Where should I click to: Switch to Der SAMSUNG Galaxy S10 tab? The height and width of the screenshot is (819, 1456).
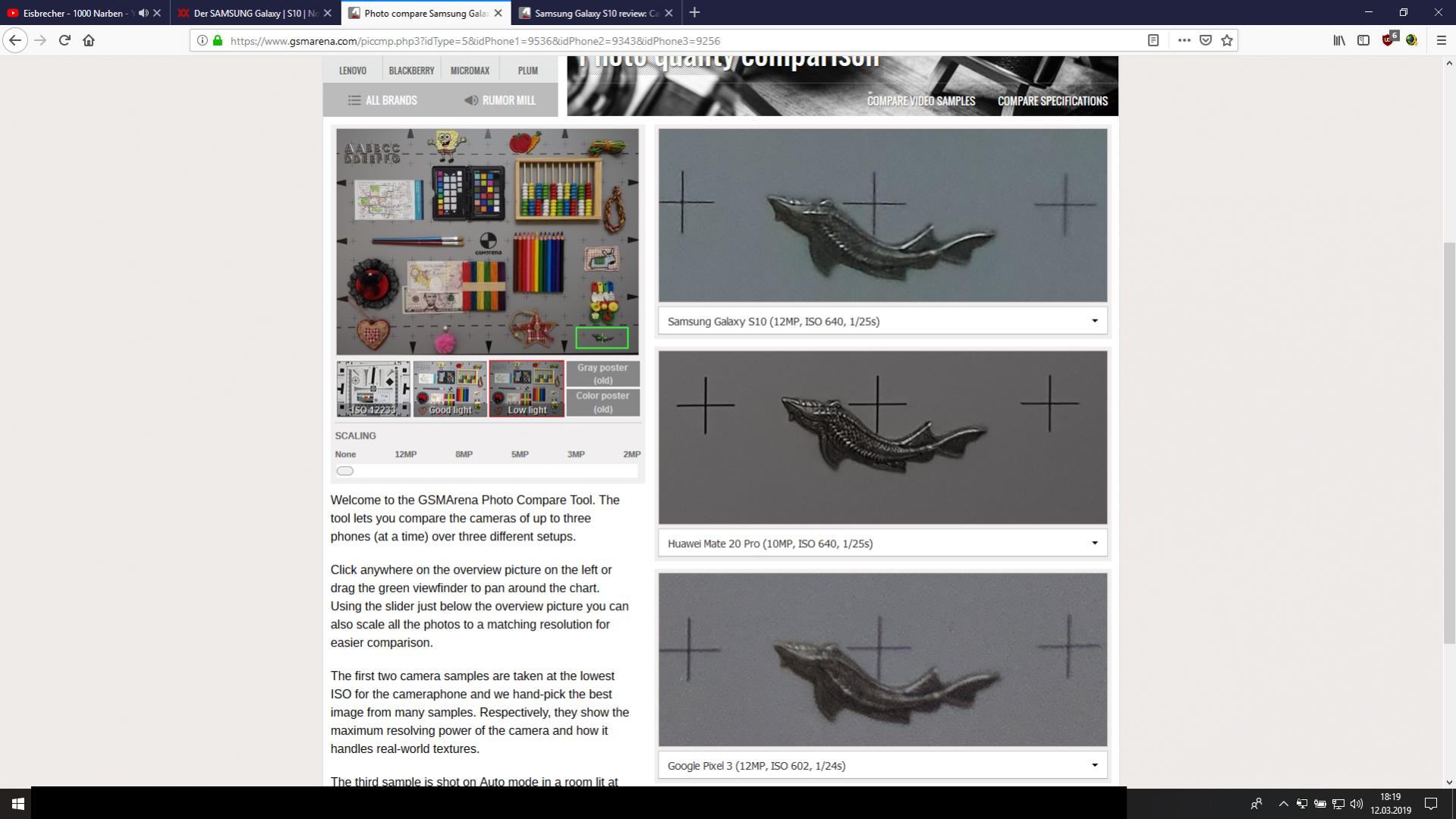click(255, 13)
